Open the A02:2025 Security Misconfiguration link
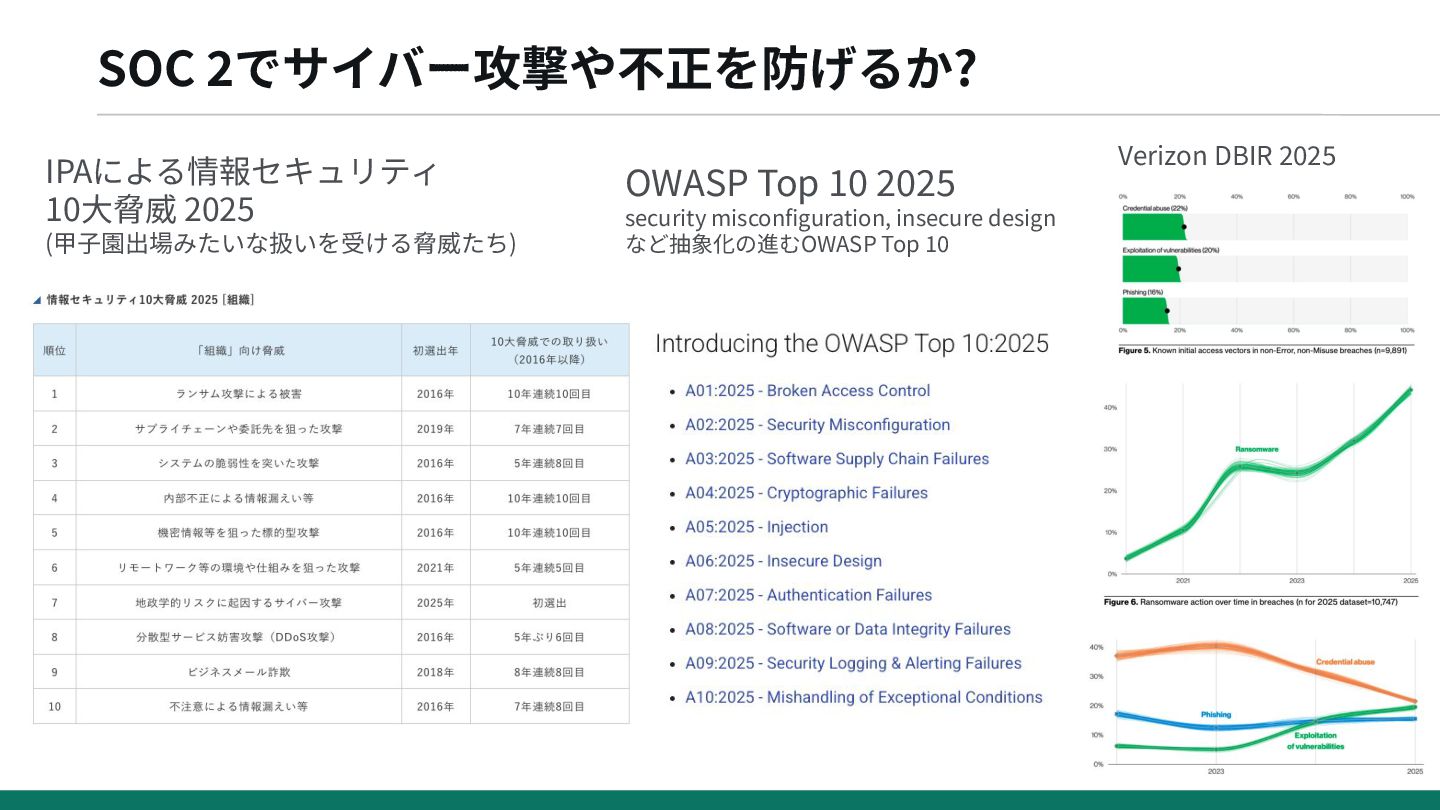Screen dimensions: 1440x810 (x=817, y=425)
